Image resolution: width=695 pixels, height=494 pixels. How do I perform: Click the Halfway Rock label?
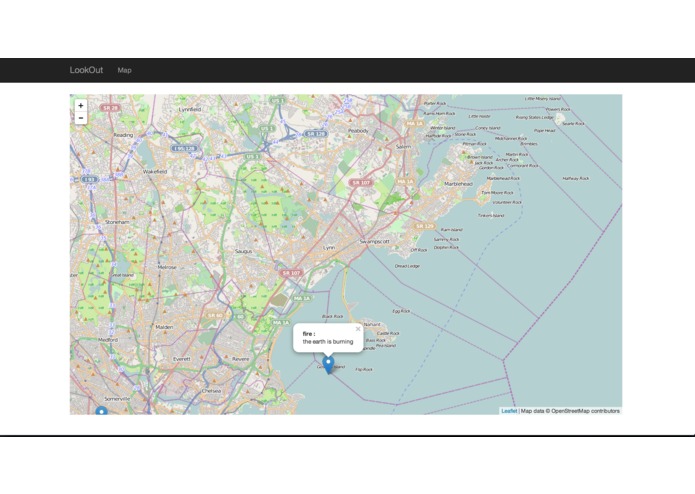tap(576, 178)
